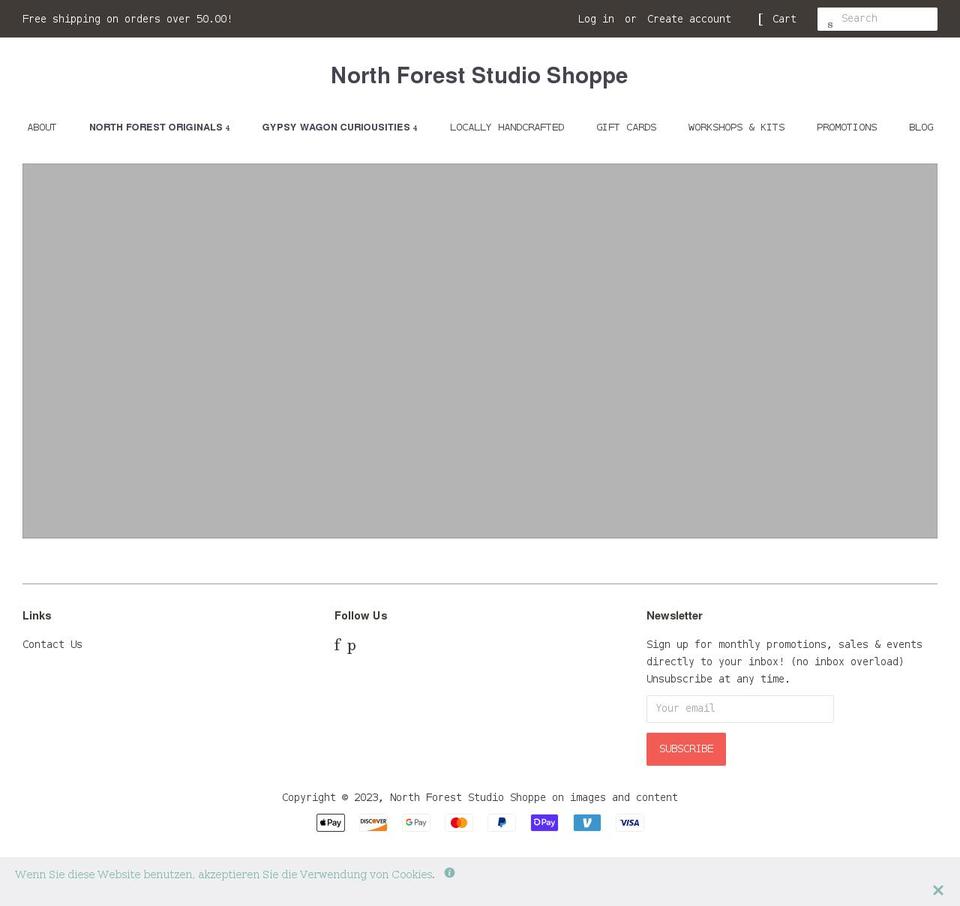Focus the Search input field

click(x=877, y=19)
